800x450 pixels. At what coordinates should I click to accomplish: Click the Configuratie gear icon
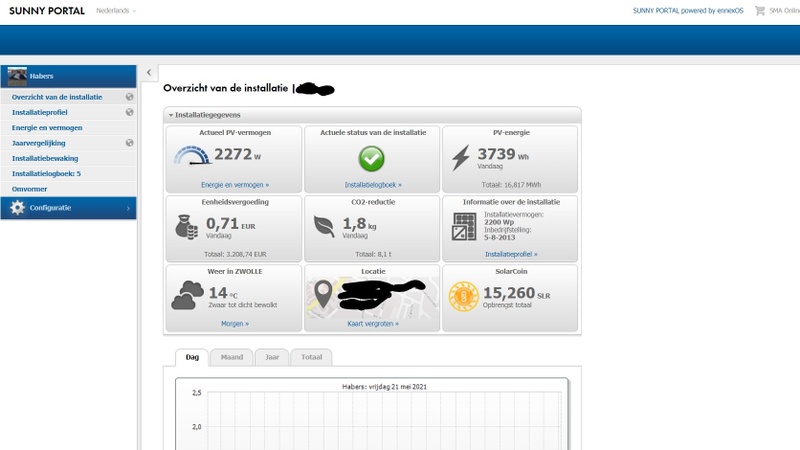coord(17,208)
